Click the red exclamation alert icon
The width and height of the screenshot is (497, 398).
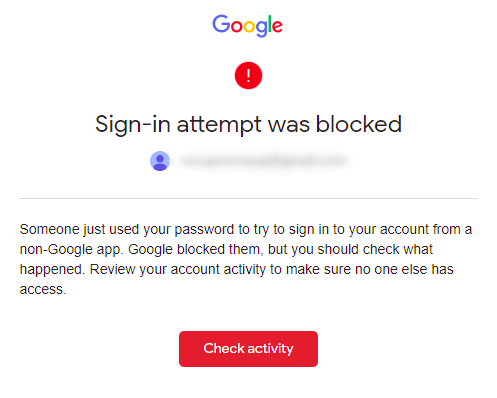click(x=248, y=75)
